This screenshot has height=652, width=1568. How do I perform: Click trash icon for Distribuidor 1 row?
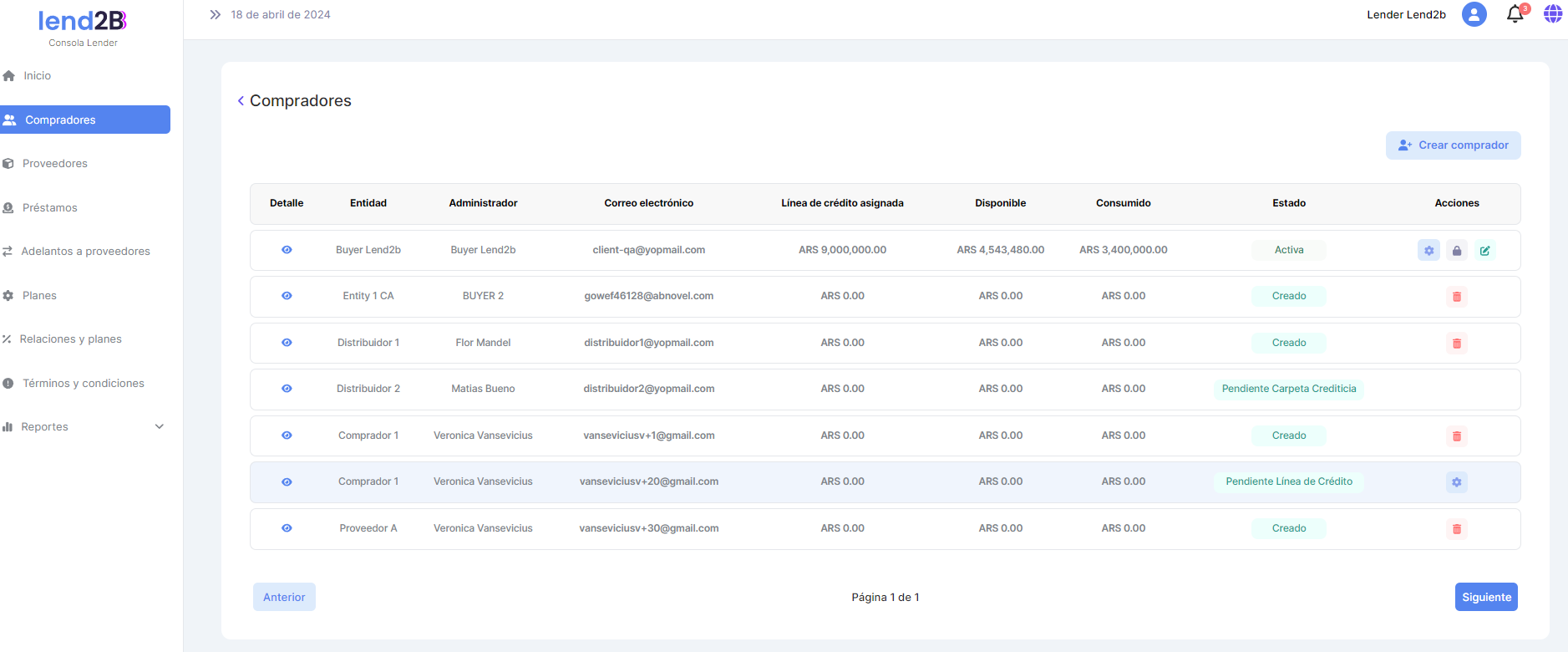(1457, 344)
